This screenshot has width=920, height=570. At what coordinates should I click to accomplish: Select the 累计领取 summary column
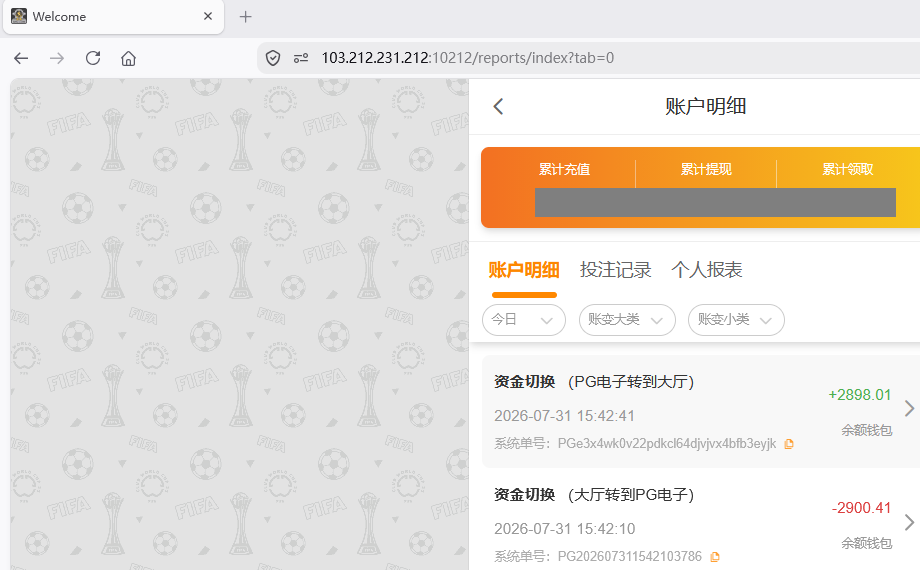click(848, 170)
